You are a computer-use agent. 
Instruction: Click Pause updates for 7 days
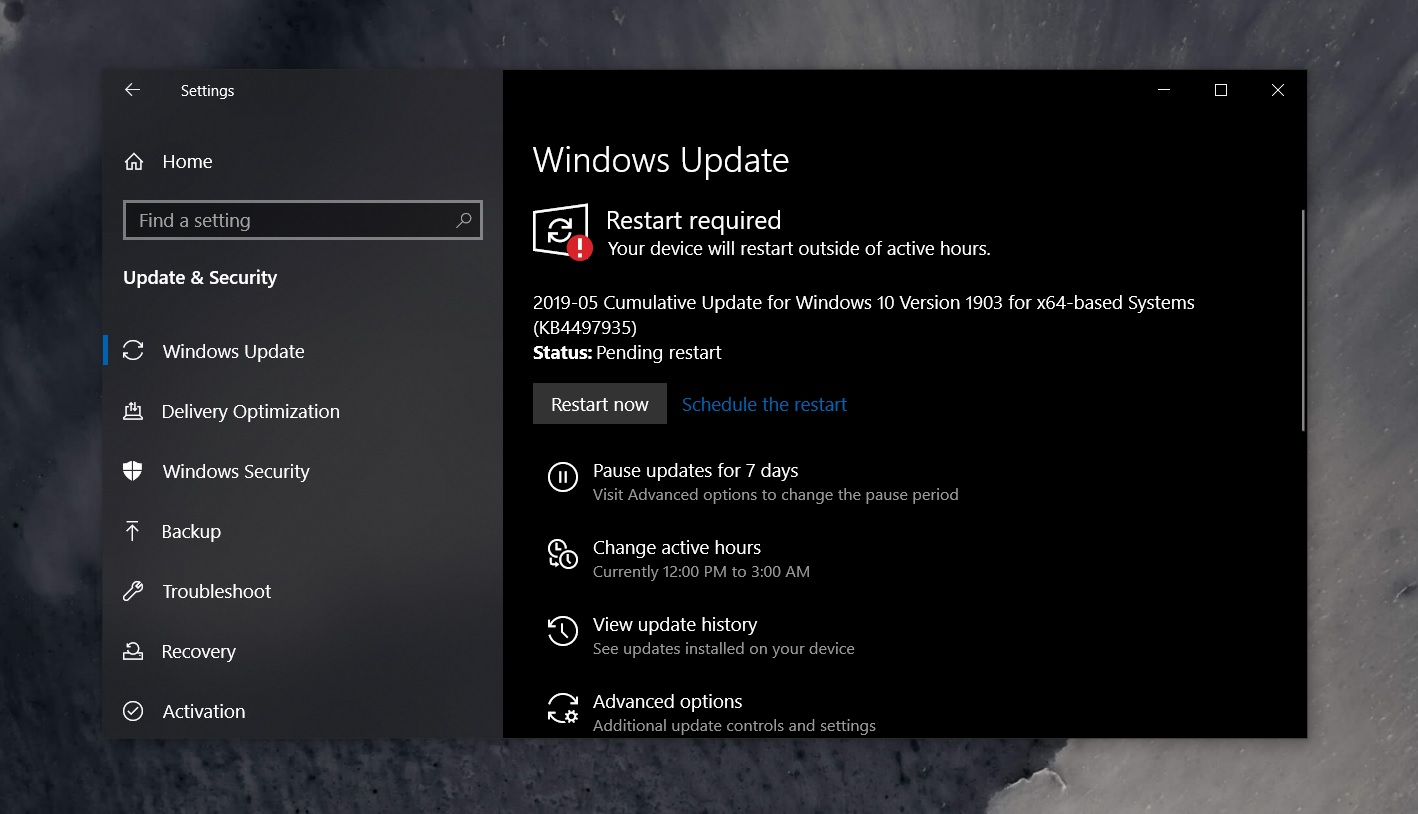click(x=695, y=470)
